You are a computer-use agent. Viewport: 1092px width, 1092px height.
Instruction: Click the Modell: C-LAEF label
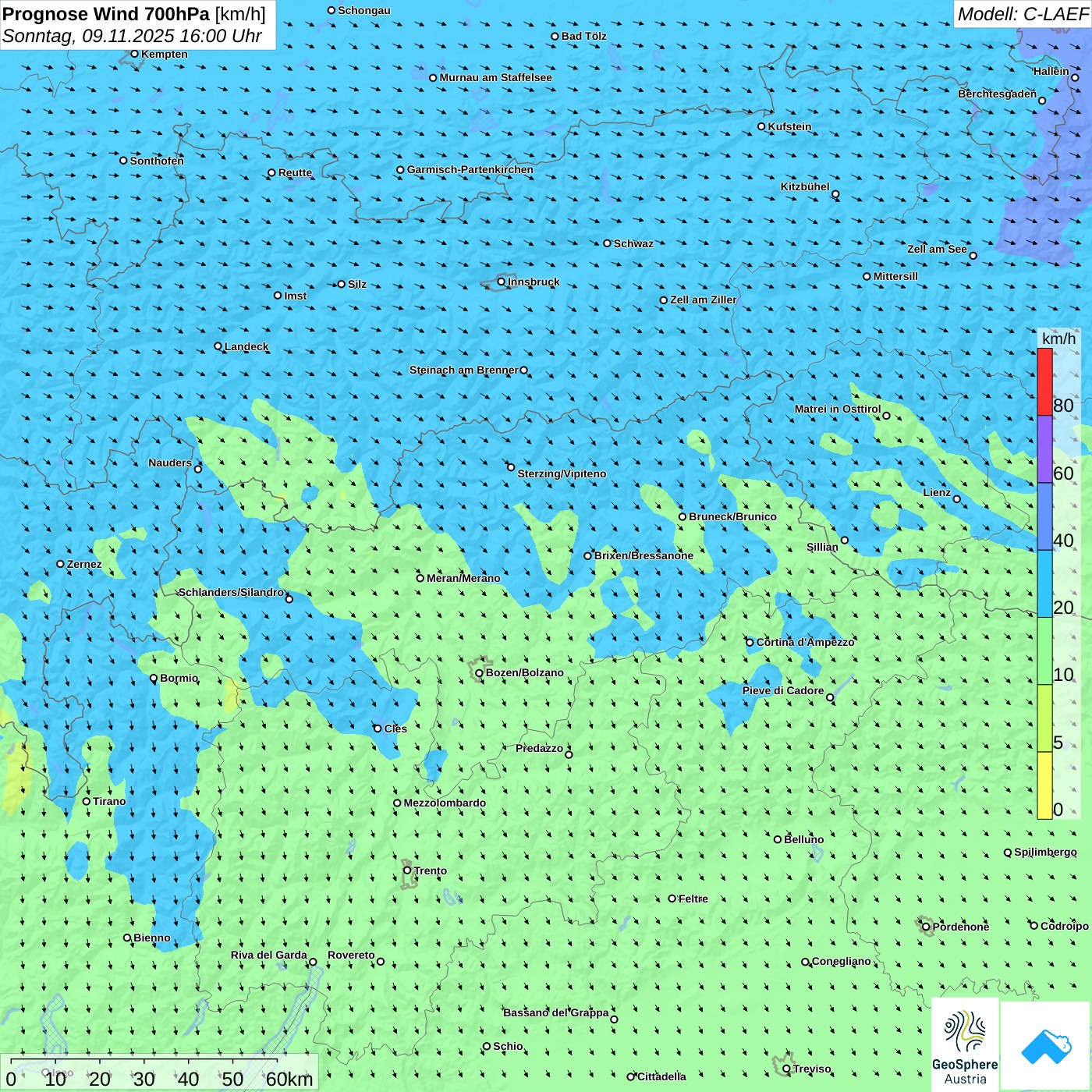click(1023, 14)
